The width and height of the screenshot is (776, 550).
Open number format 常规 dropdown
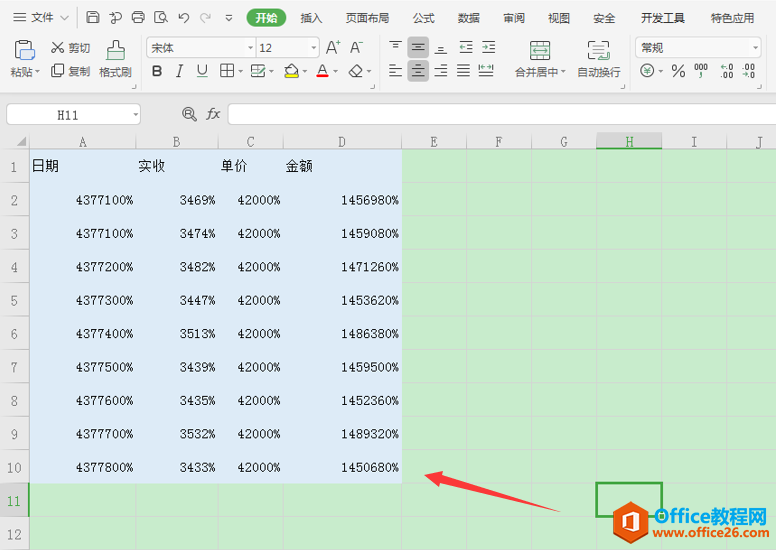(755, 48)
